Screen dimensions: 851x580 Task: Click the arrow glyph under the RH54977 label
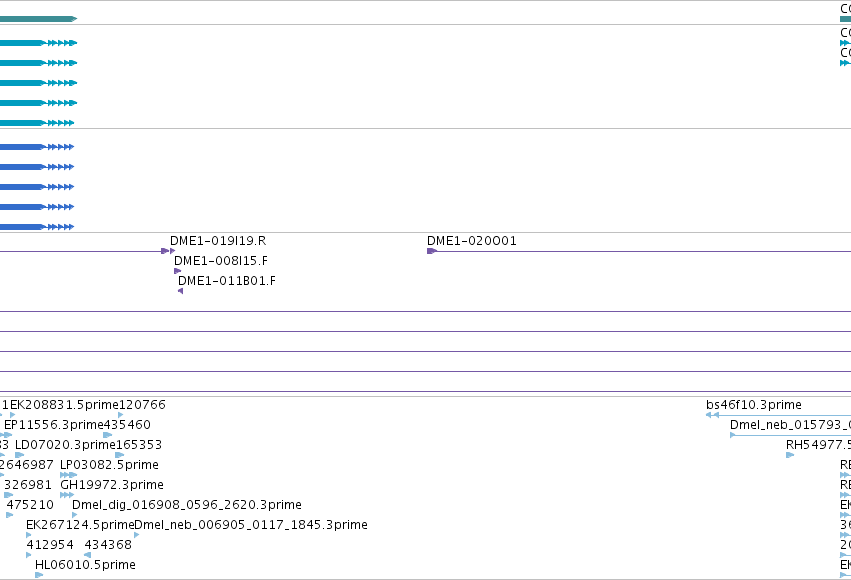790,455
